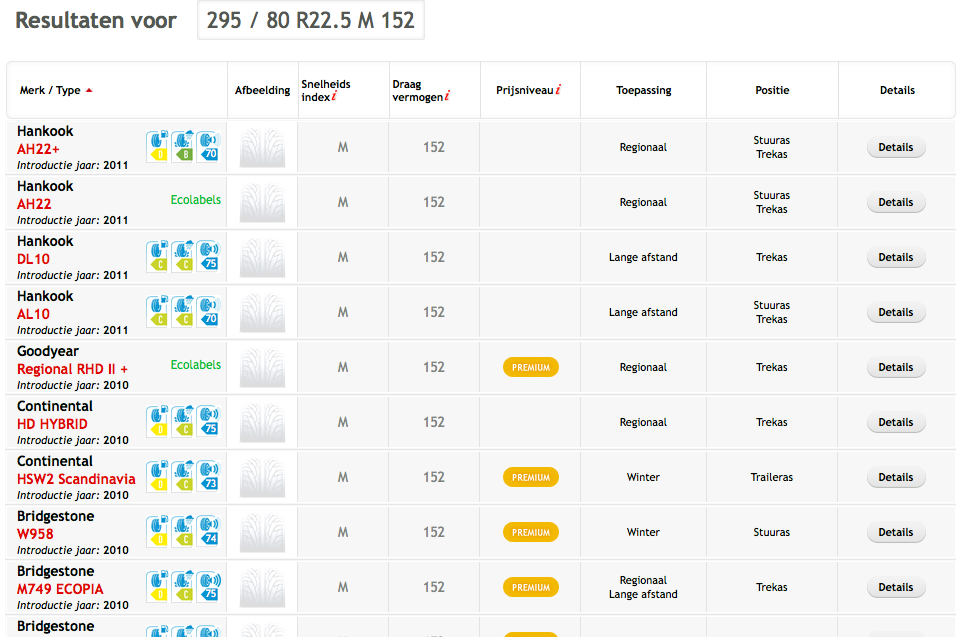Open Details for Hankook AH22+

pyautogui.click(x=895, y=147)
